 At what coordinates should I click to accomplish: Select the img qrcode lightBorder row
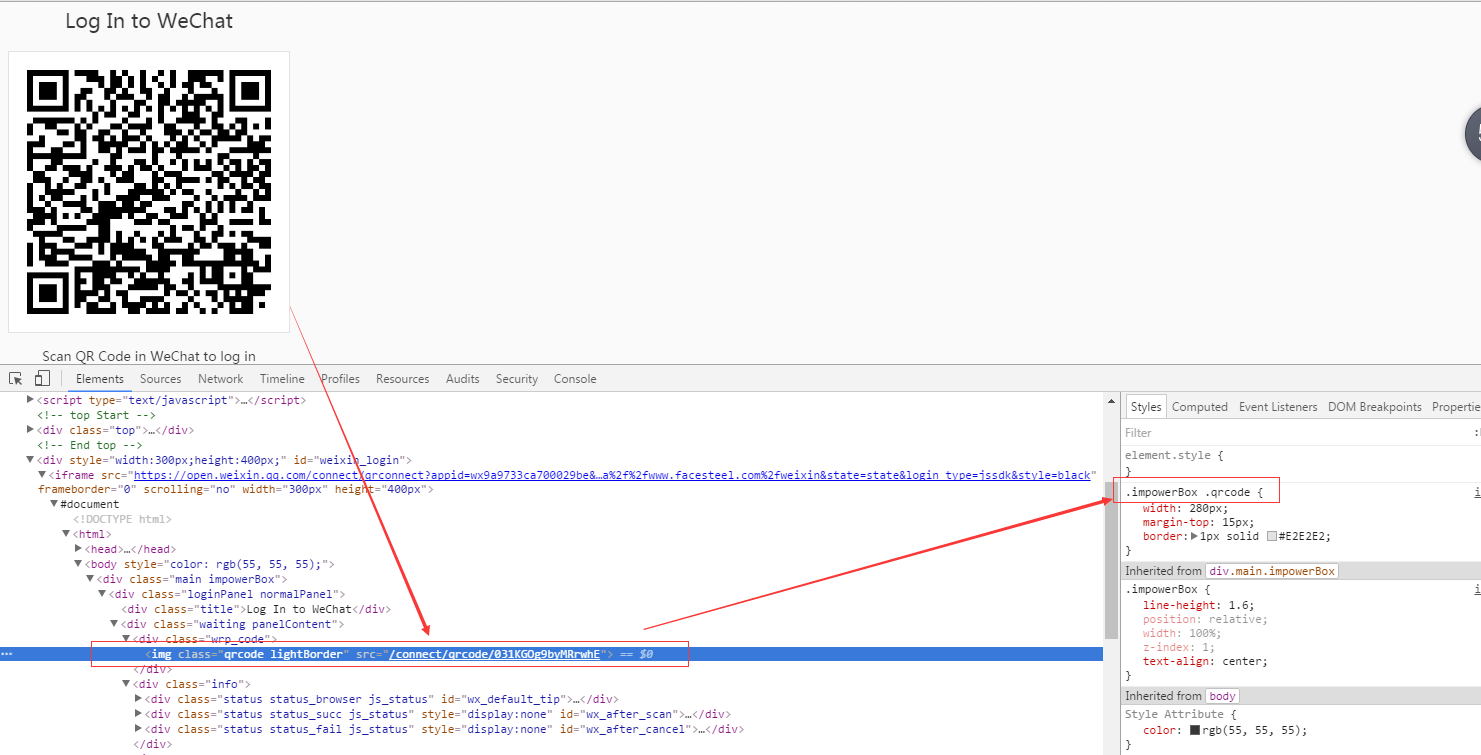coord(551,654)
